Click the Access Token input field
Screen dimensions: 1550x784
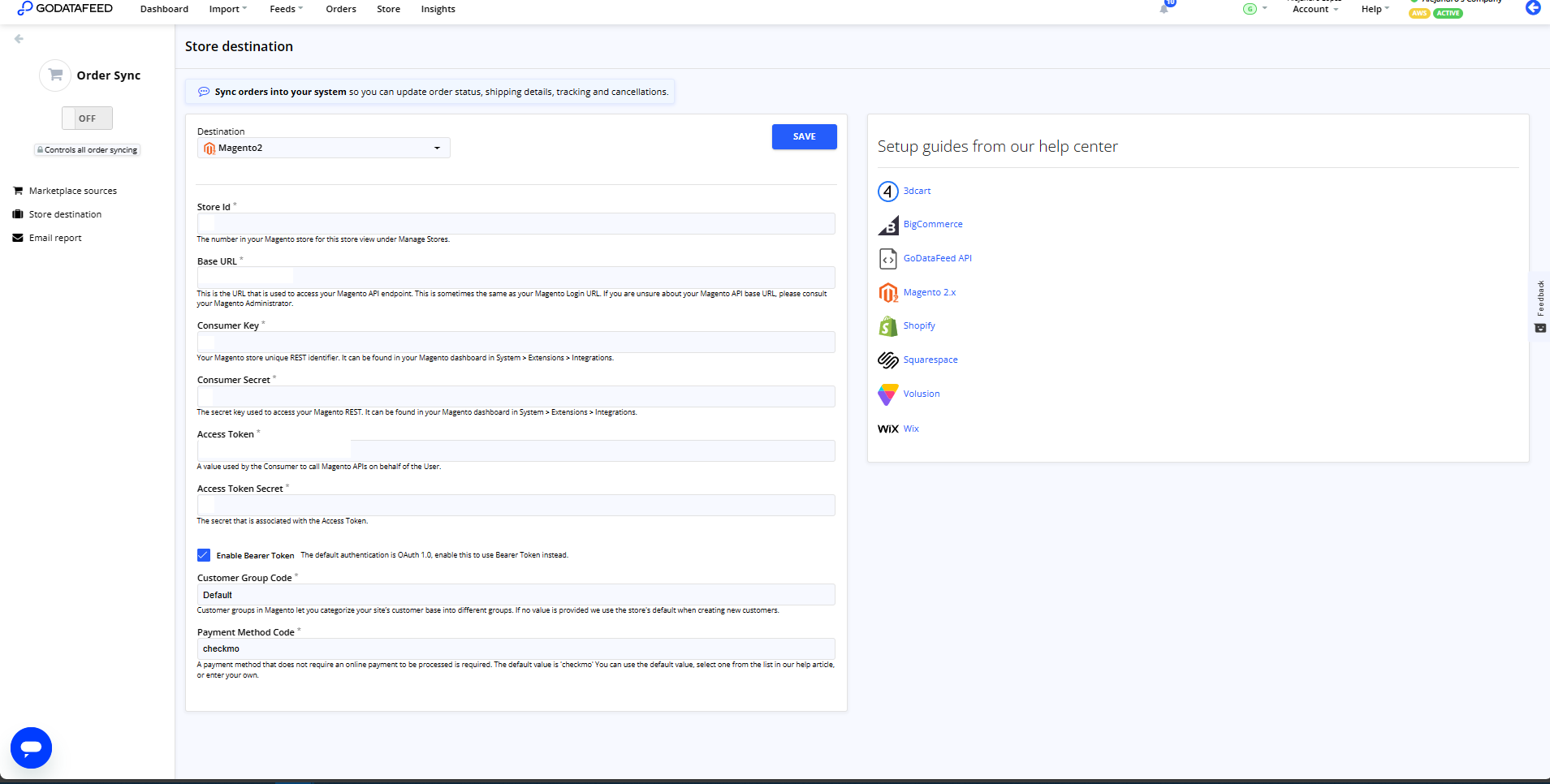[516, 450]
